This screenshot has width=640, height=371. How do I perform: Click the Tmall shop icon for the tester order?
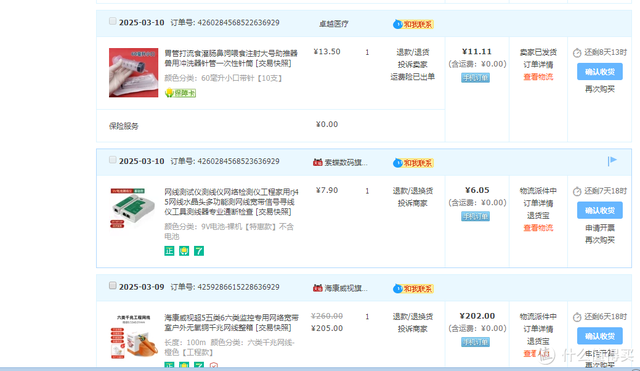click(x=318, y=162)
